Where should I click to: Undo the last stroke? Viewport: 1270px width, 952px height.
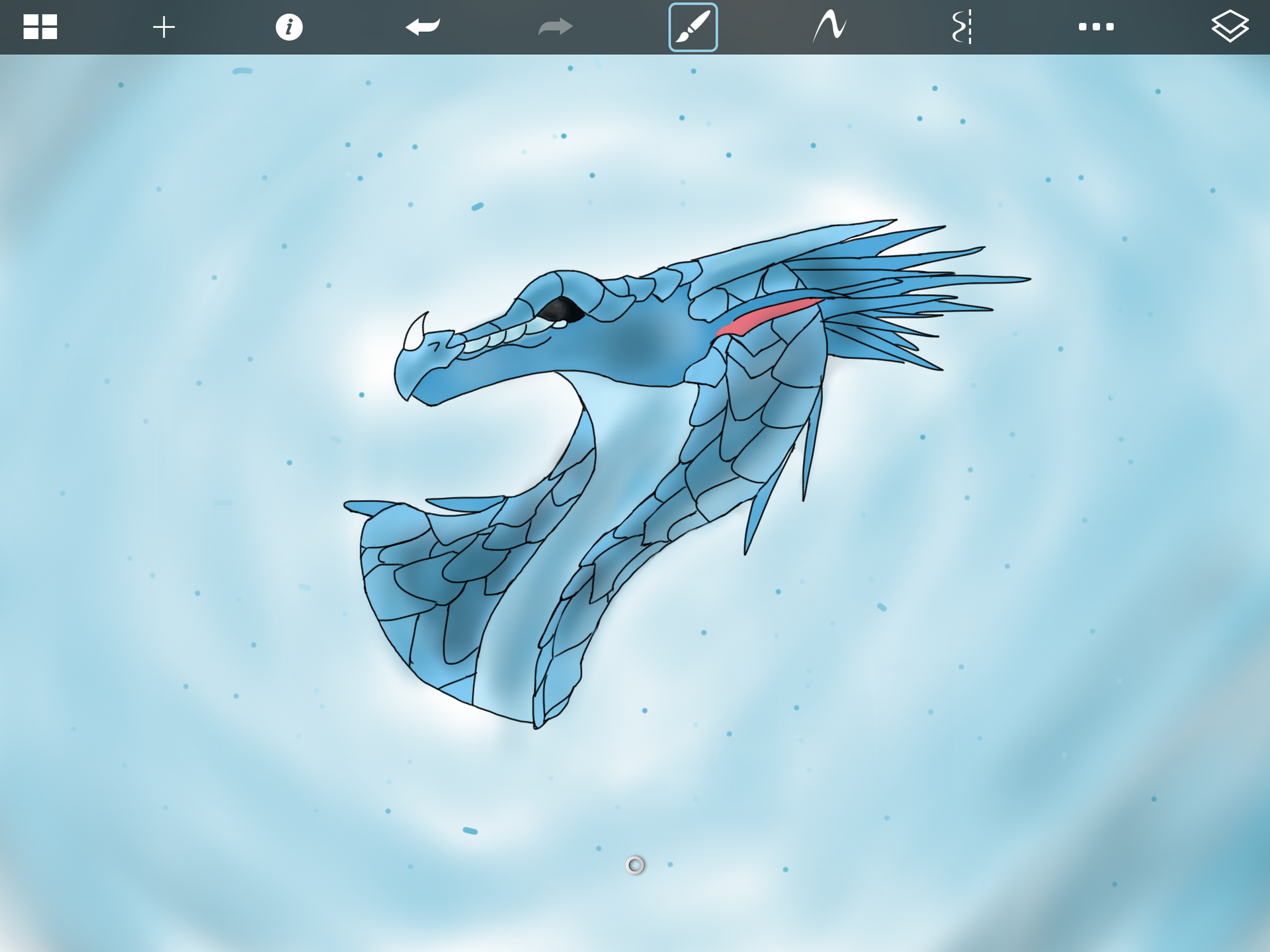coord(423,27)
